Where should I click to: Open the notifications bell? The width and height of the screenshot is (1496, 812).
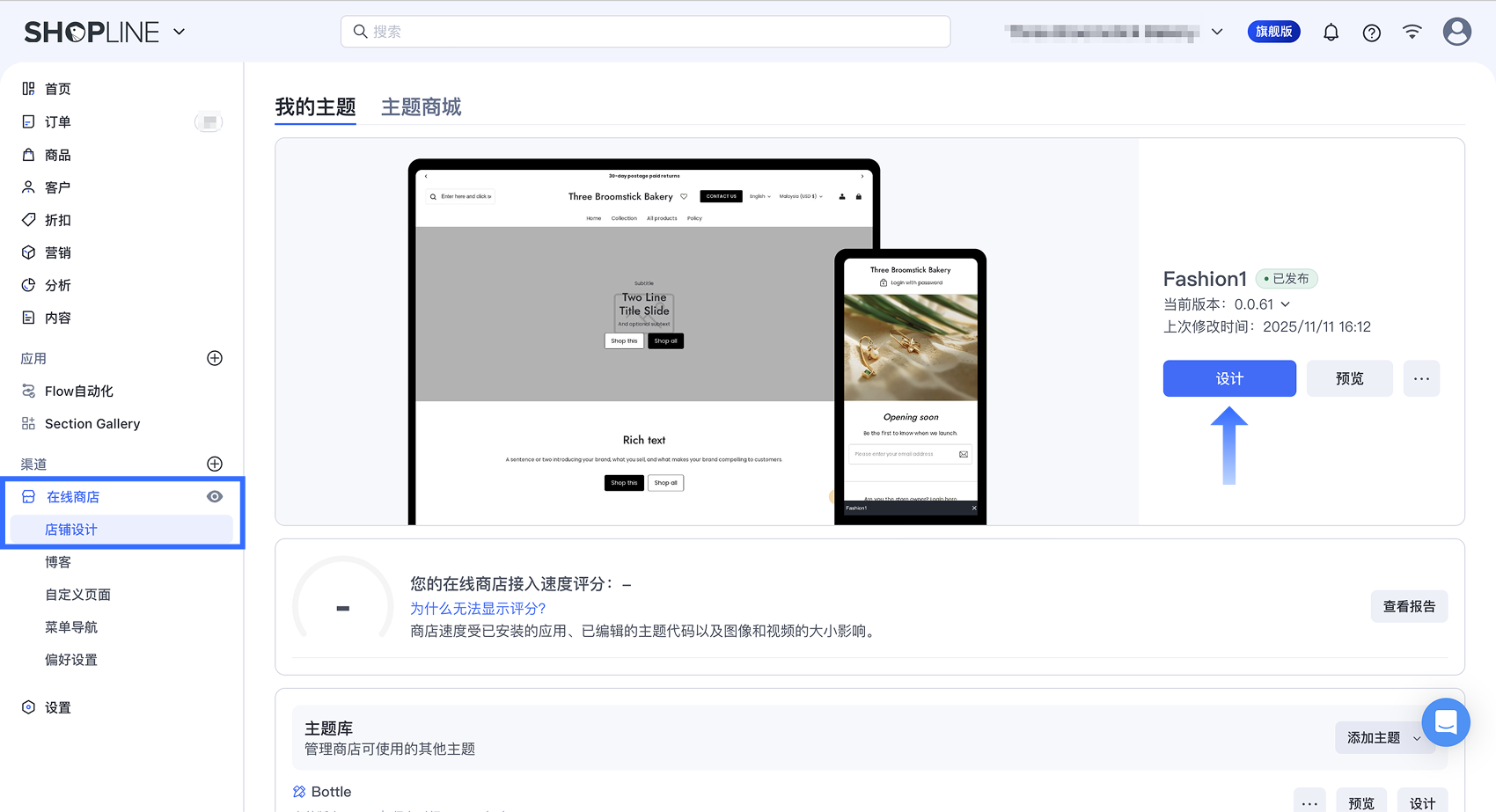(x=1331, y=33)
